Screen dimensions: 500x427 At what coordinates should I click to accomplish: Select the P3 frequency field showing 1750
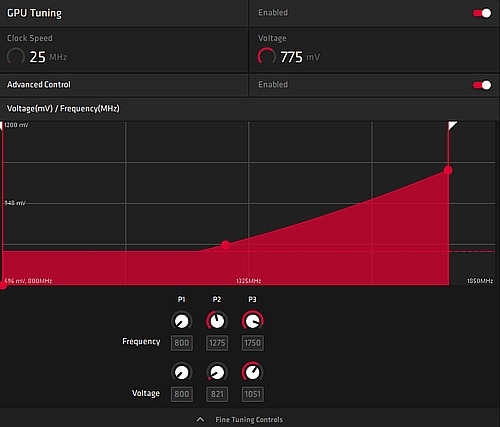tap(253, 343)
